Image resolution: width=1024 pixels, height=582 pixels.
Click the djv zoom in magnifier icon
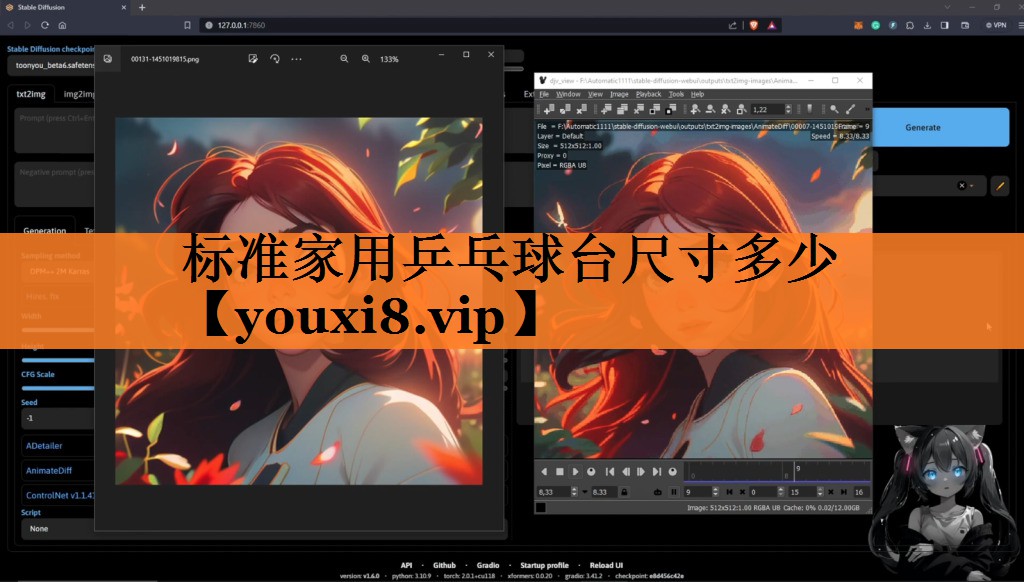click(696, 109)
